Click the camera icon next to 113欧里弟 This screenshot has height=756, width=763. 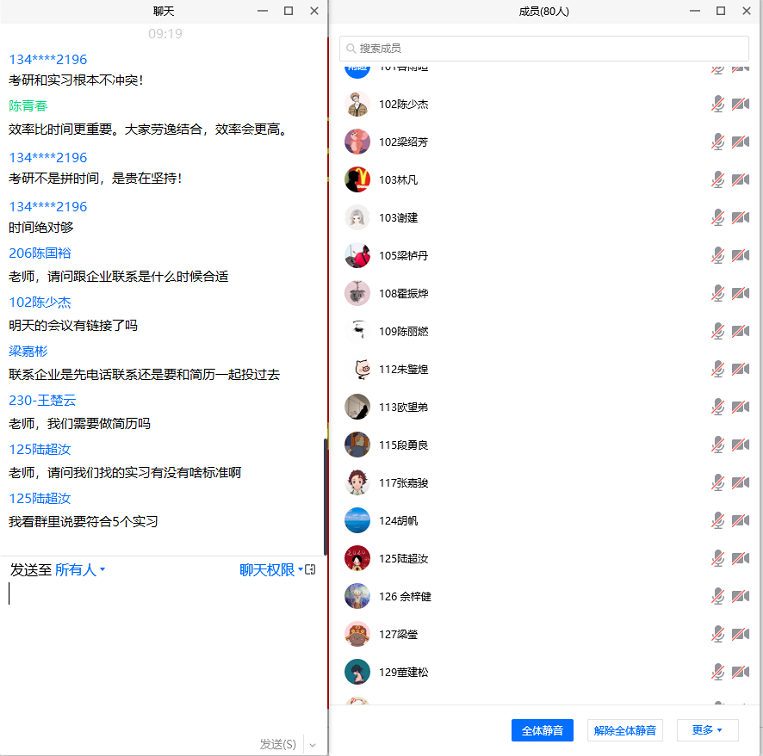click(740, 407)
